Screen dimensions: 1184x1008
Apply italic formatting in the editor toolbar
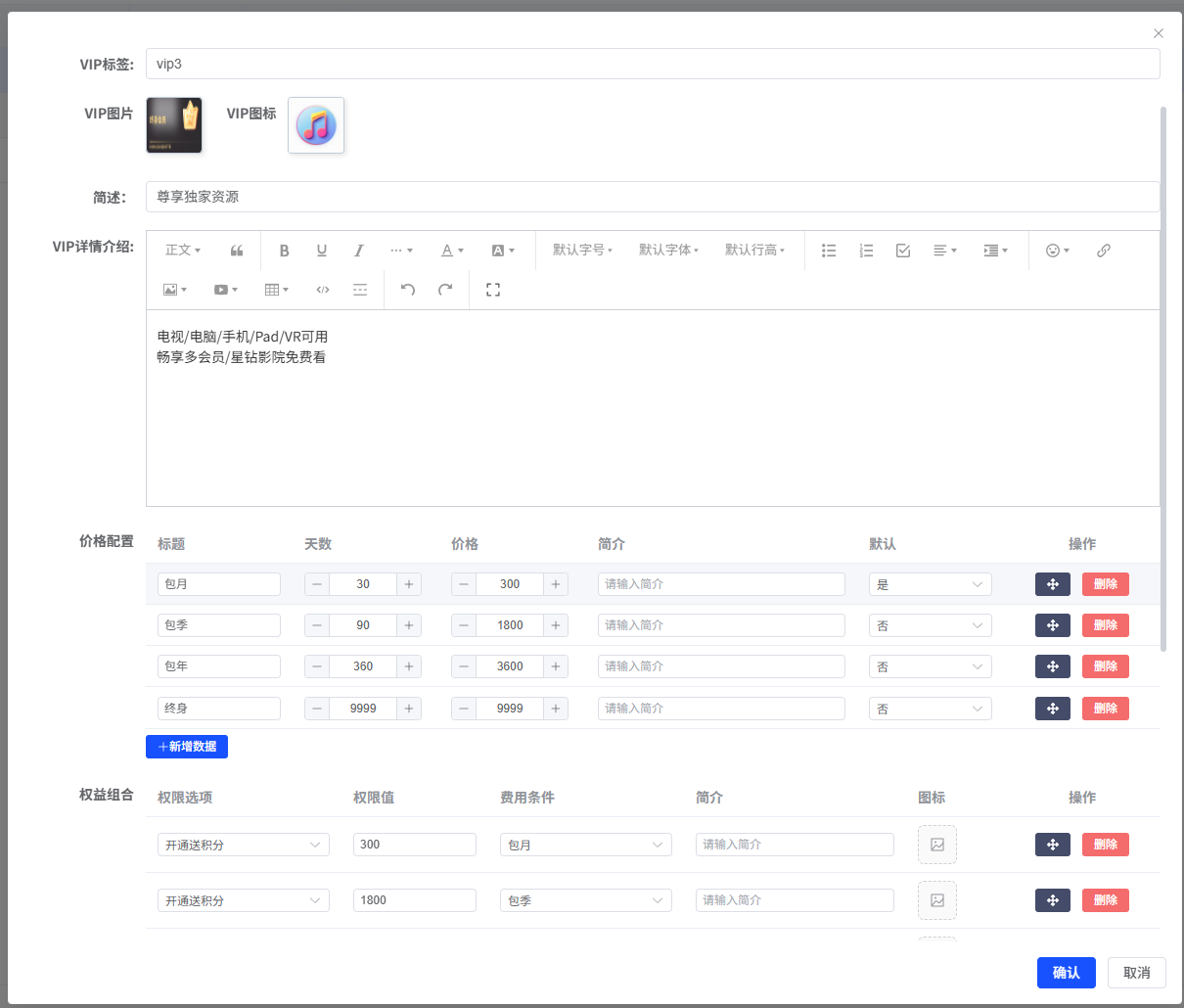[x=359, y=251]
